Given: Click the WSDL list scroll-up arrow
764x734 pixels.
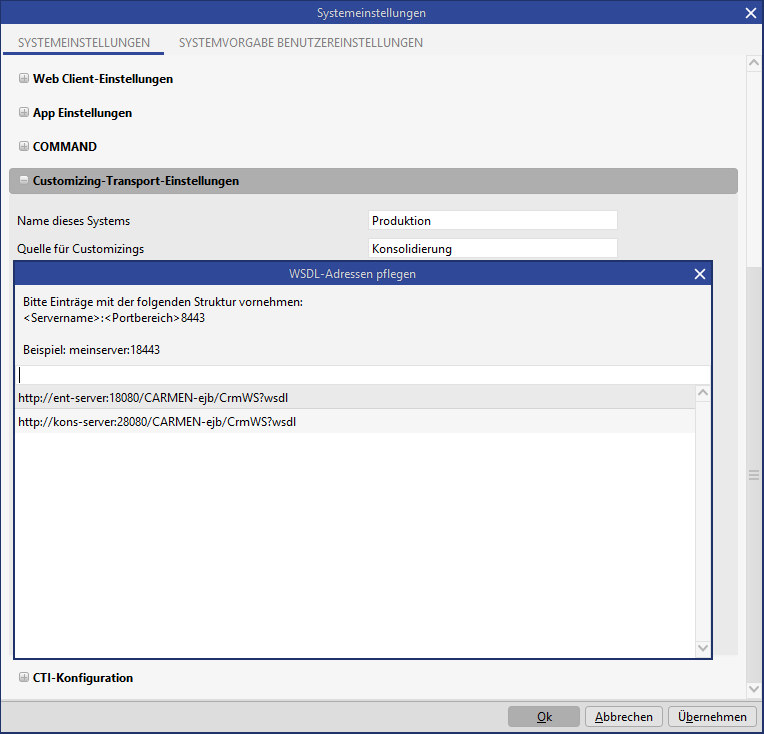Looking at the screenshot, I should (703, 394).
